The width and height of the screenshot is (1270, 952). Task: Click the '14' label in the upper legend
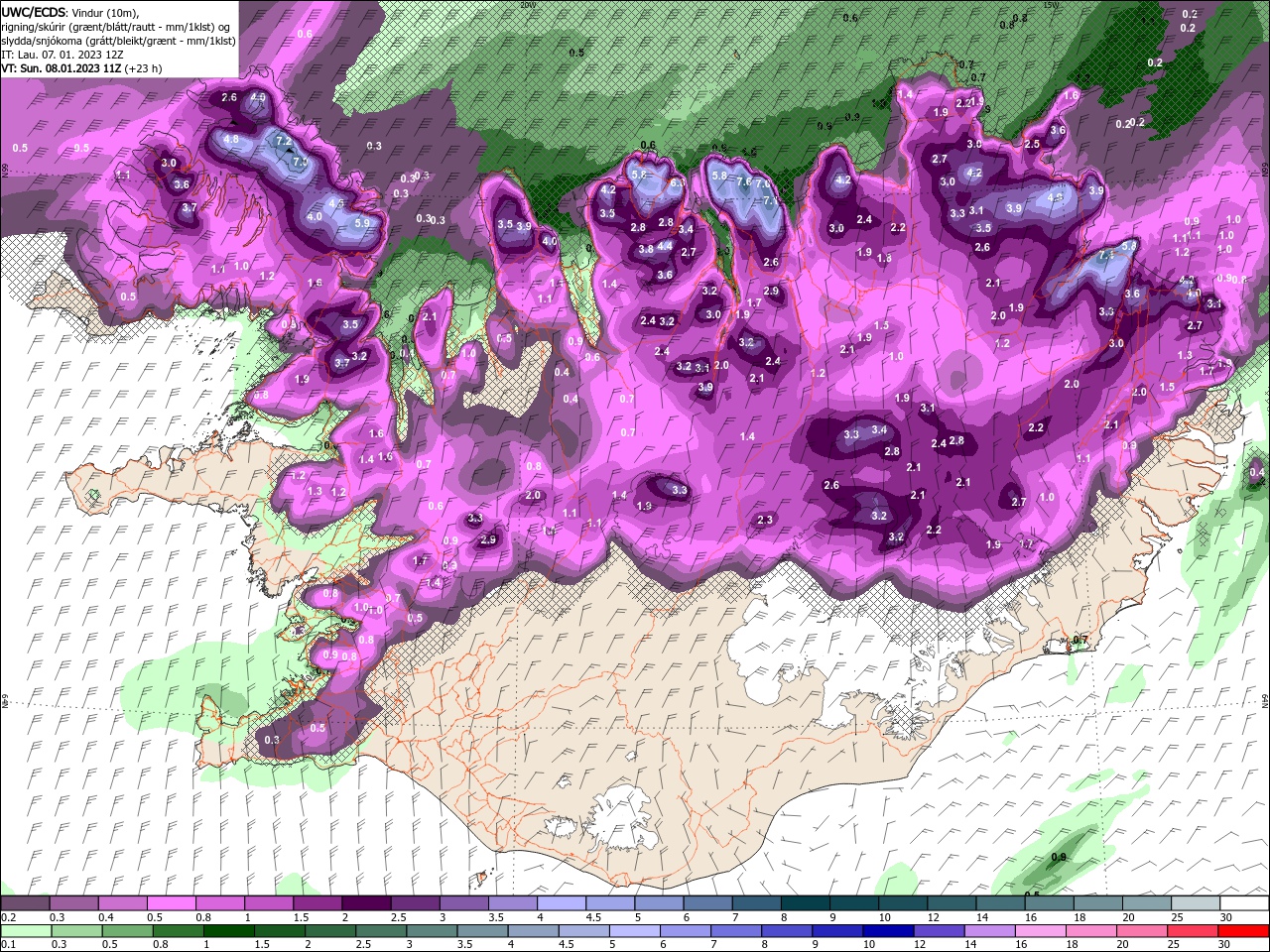click(981, 917)
